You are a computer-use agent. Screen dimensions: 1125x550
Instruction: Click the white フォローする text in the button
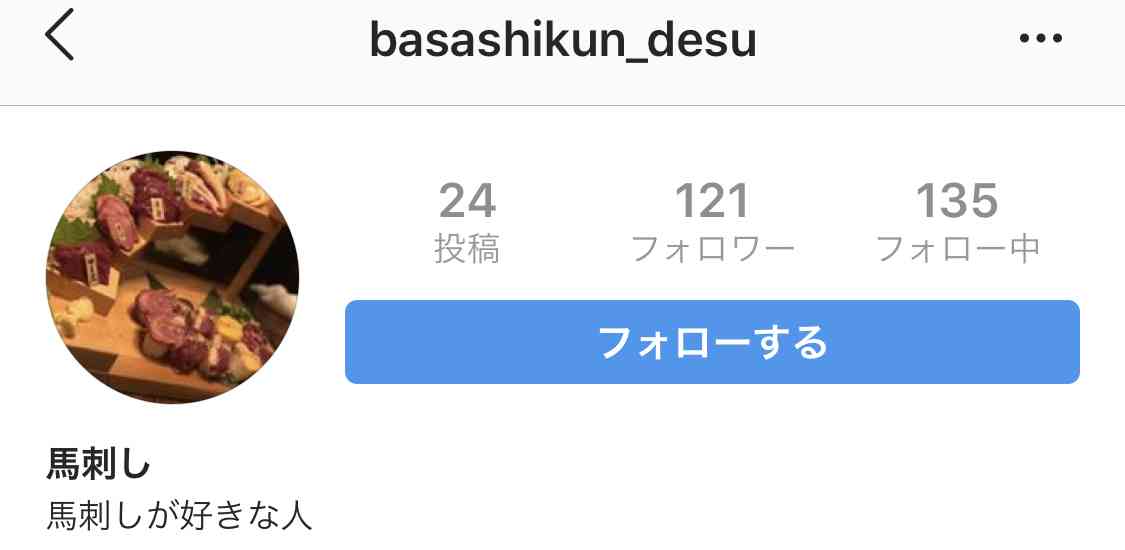tap(712, 343)
